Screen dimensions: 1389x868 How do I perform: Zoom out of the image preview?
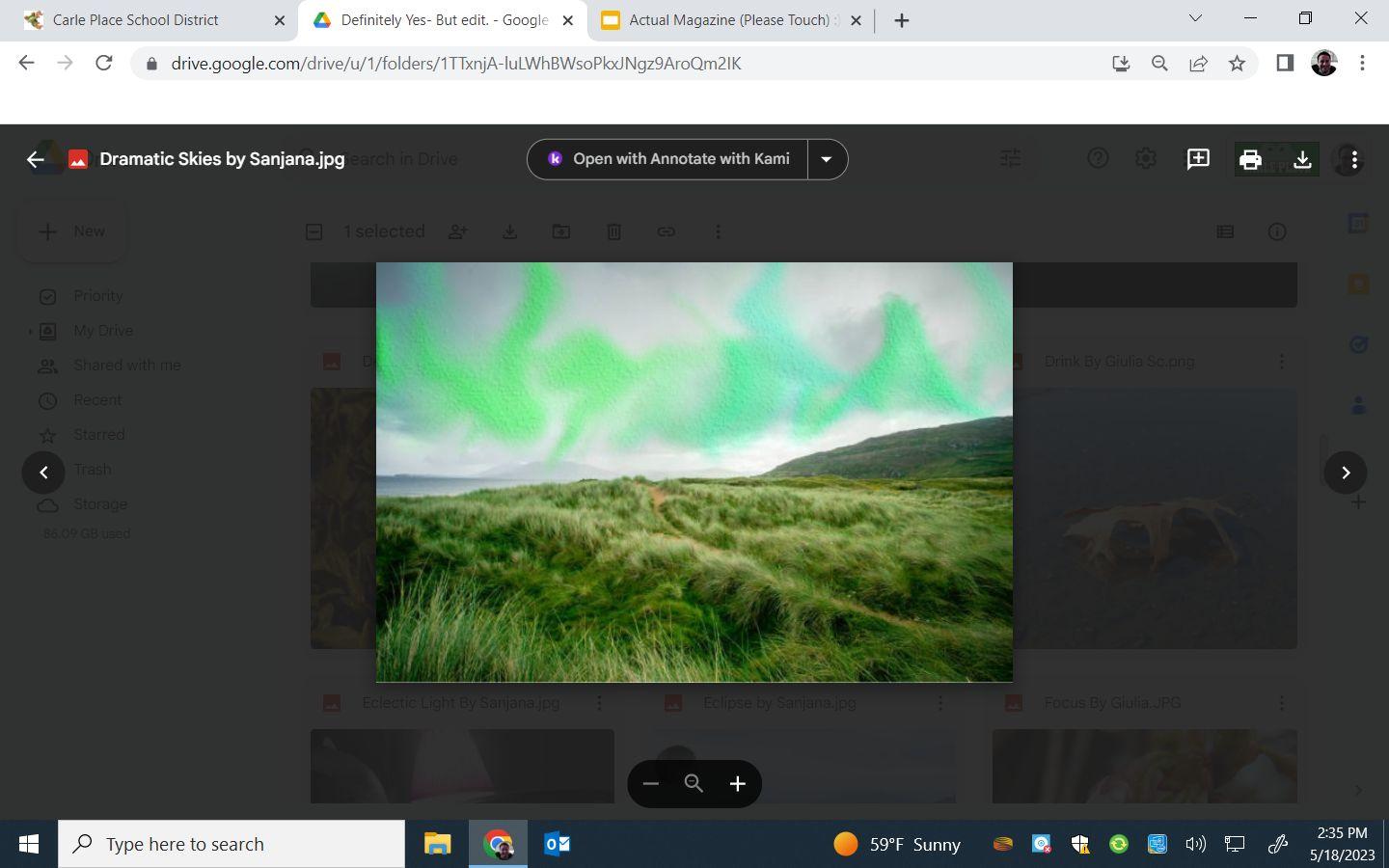tap(650, 783)
